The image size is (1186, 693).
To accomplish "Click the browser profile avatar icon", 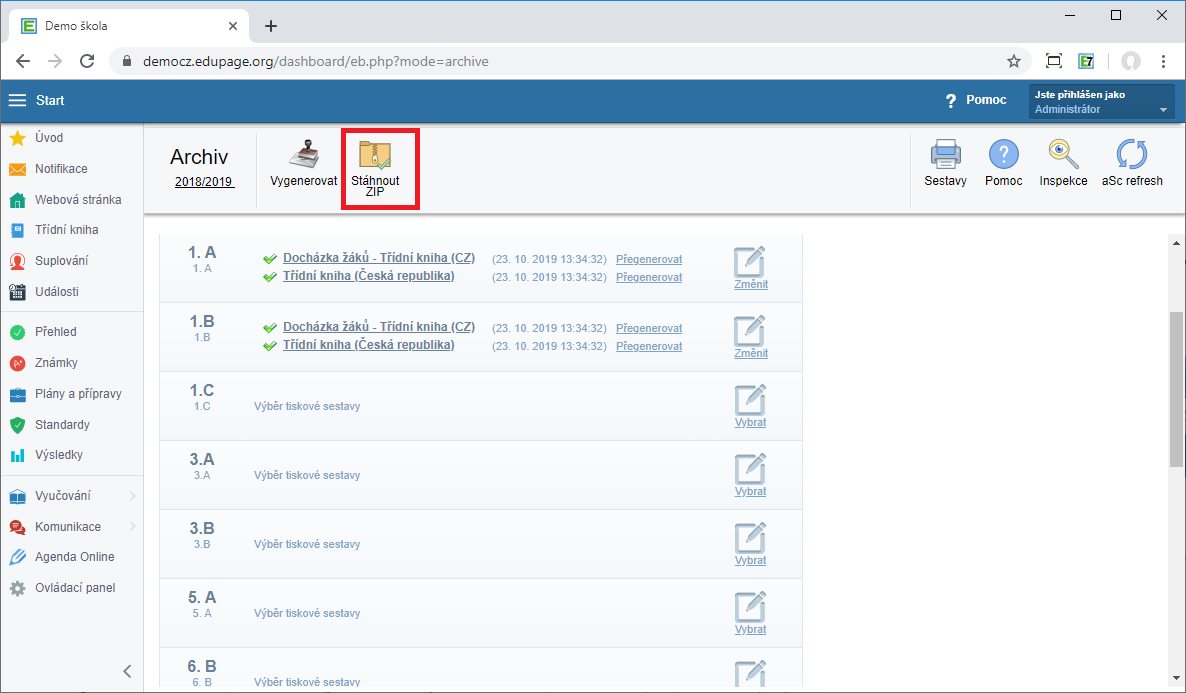I will (x=1131, y=61).
